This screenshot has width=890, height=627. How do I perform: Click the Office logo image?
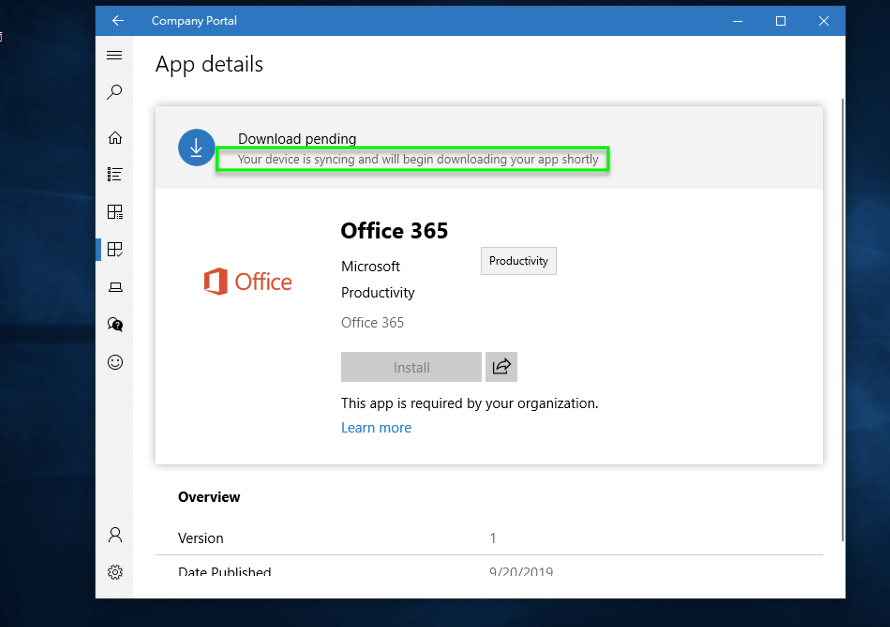(247, 281)
